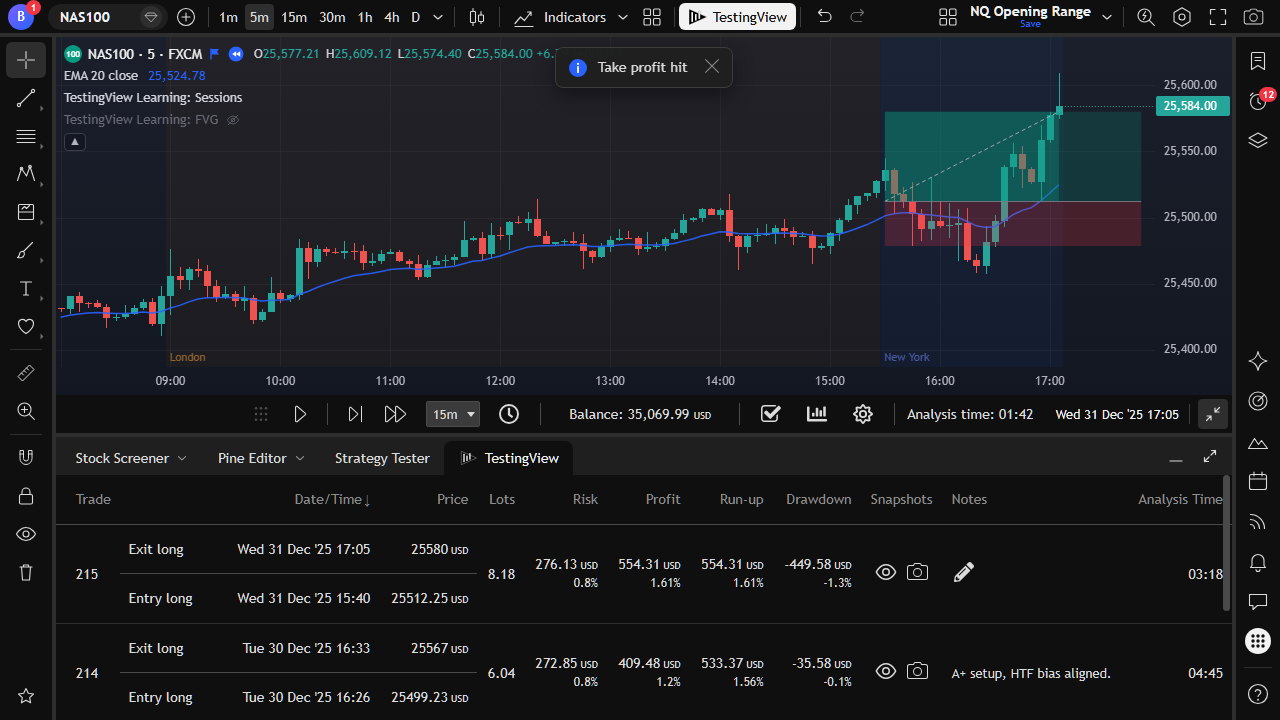Screen dimensions: 1280x720
Task: Switch to the 15m timeframe
Action: click(x=294, y=17)
